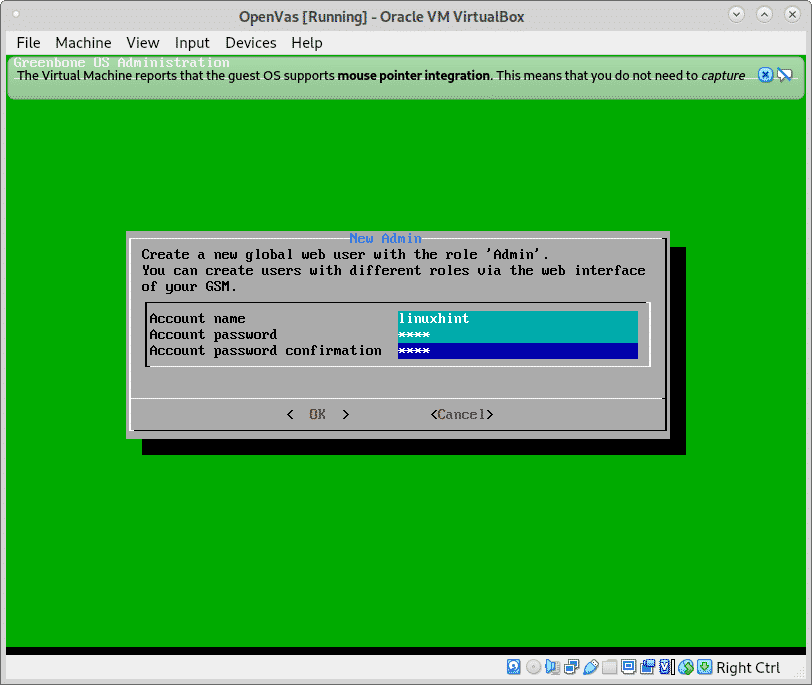Screen dimensions: 812x685
Task: Open the window options dropdown in title bar
Action: pyautogui.click(x=736, y=14)
